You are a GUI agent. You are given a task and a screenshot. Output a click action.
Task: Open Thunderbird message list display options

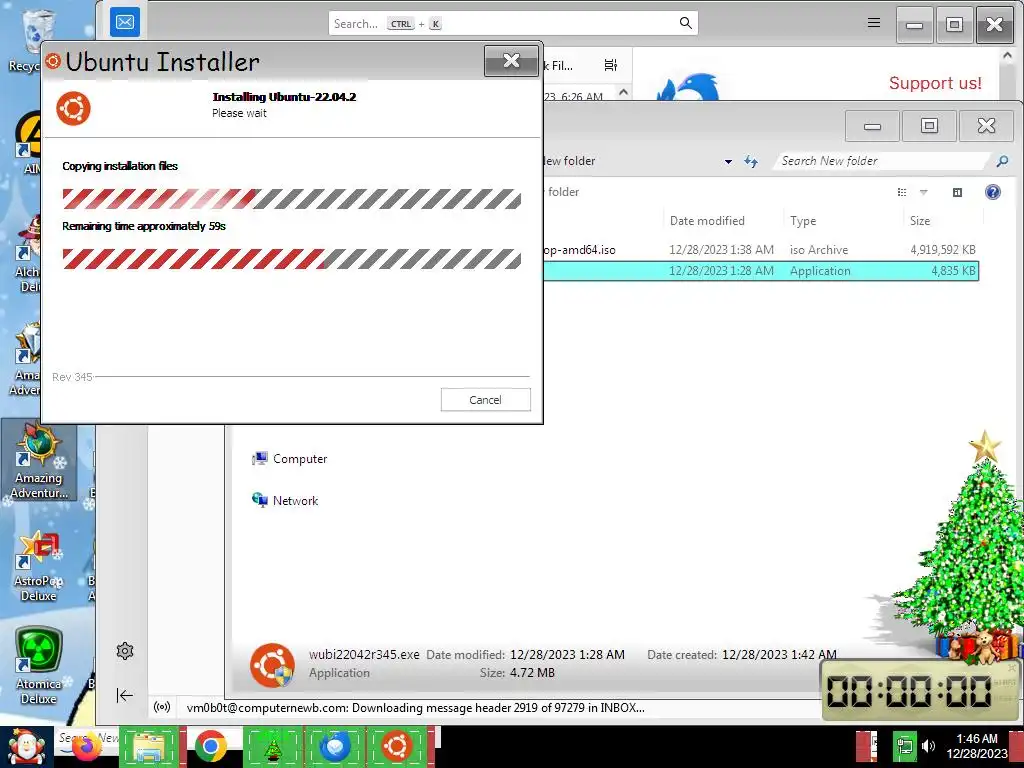[x=611, y=65]
